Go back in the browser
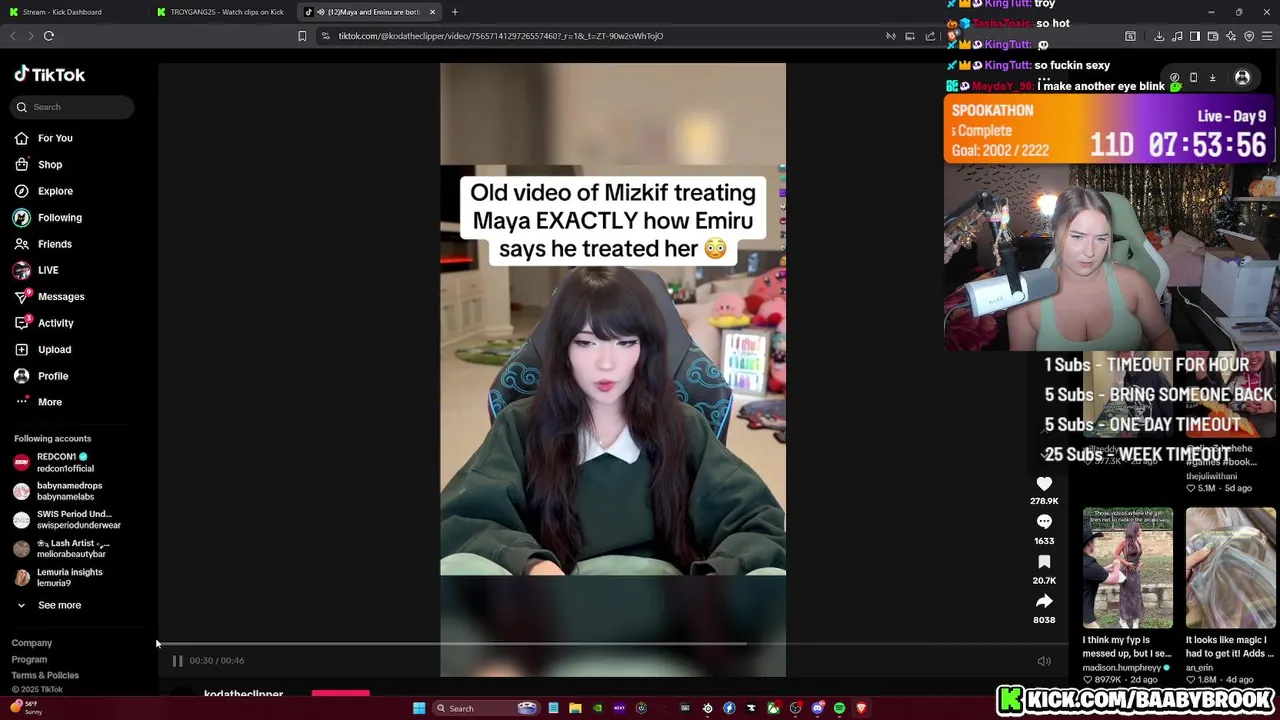This screenshot has height=720, width=1280. [13, 36]
